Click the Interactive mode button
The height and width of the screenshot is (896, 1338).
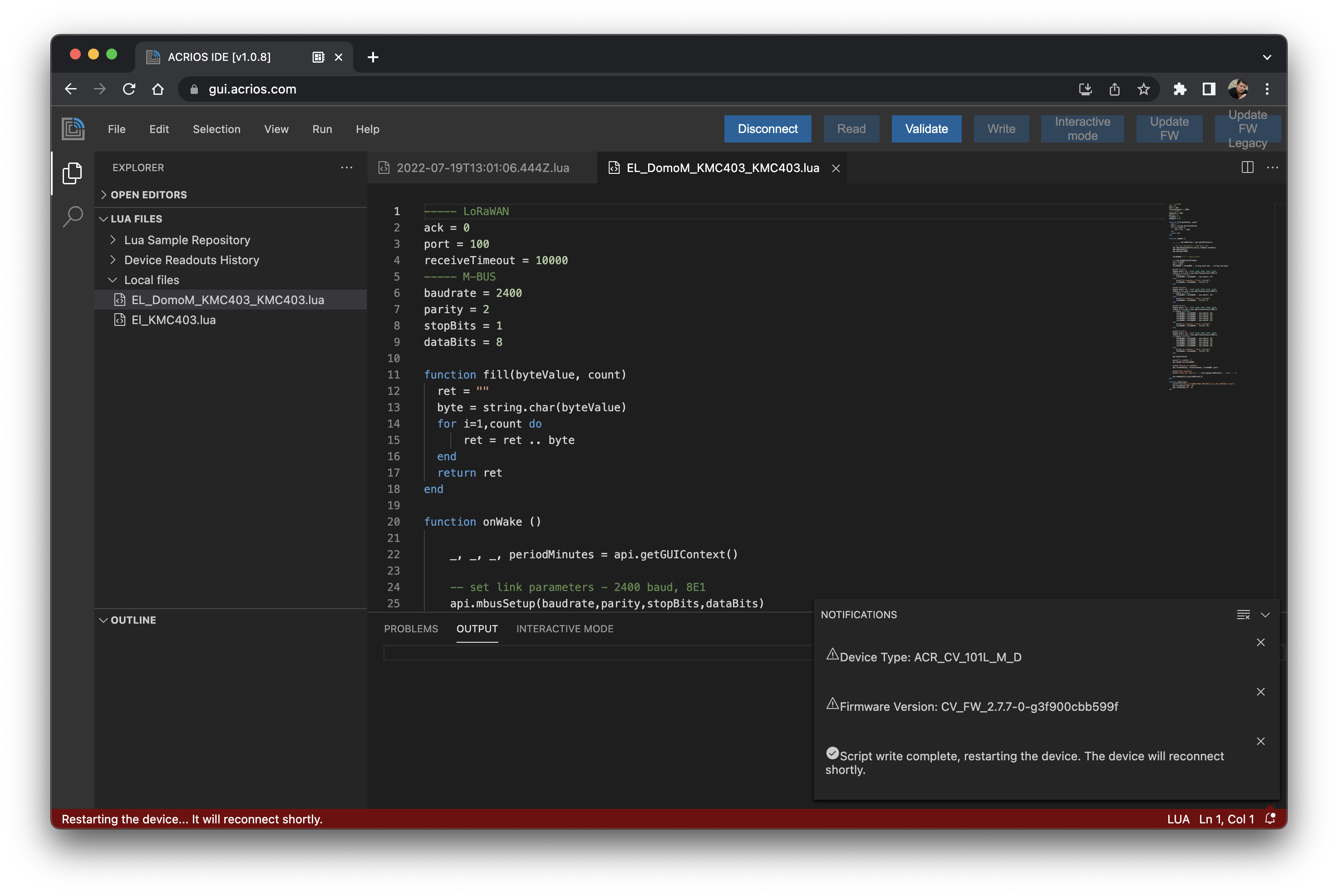(x=1082, y=128)
